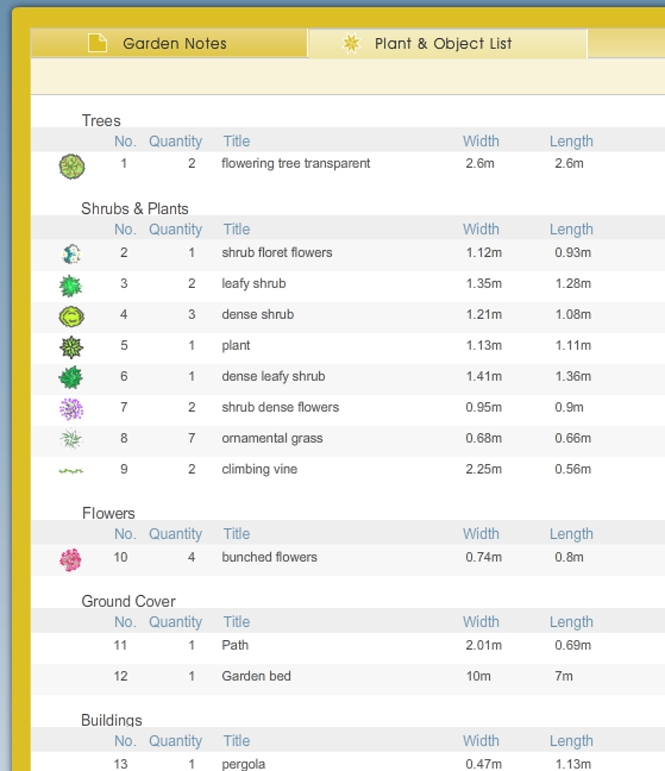
Task: Switch to the Garden Notes tab
Action: [x=169, y=43]
